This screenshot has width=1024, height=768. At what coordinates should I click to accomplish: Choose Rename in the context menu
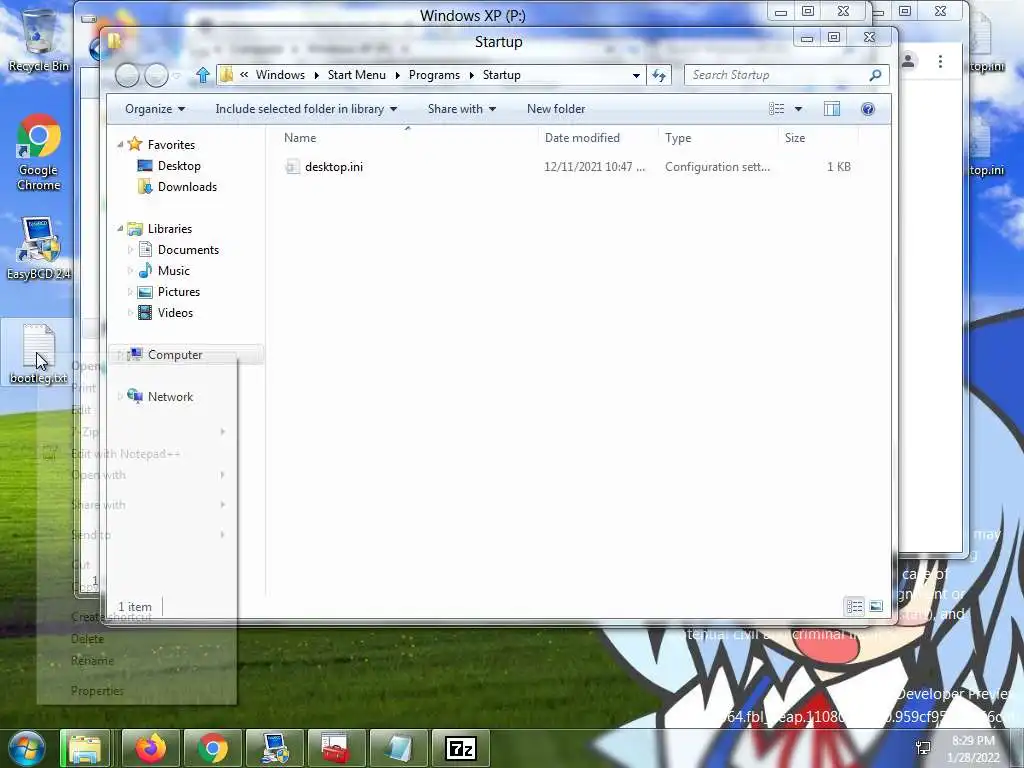click(136, 660)
